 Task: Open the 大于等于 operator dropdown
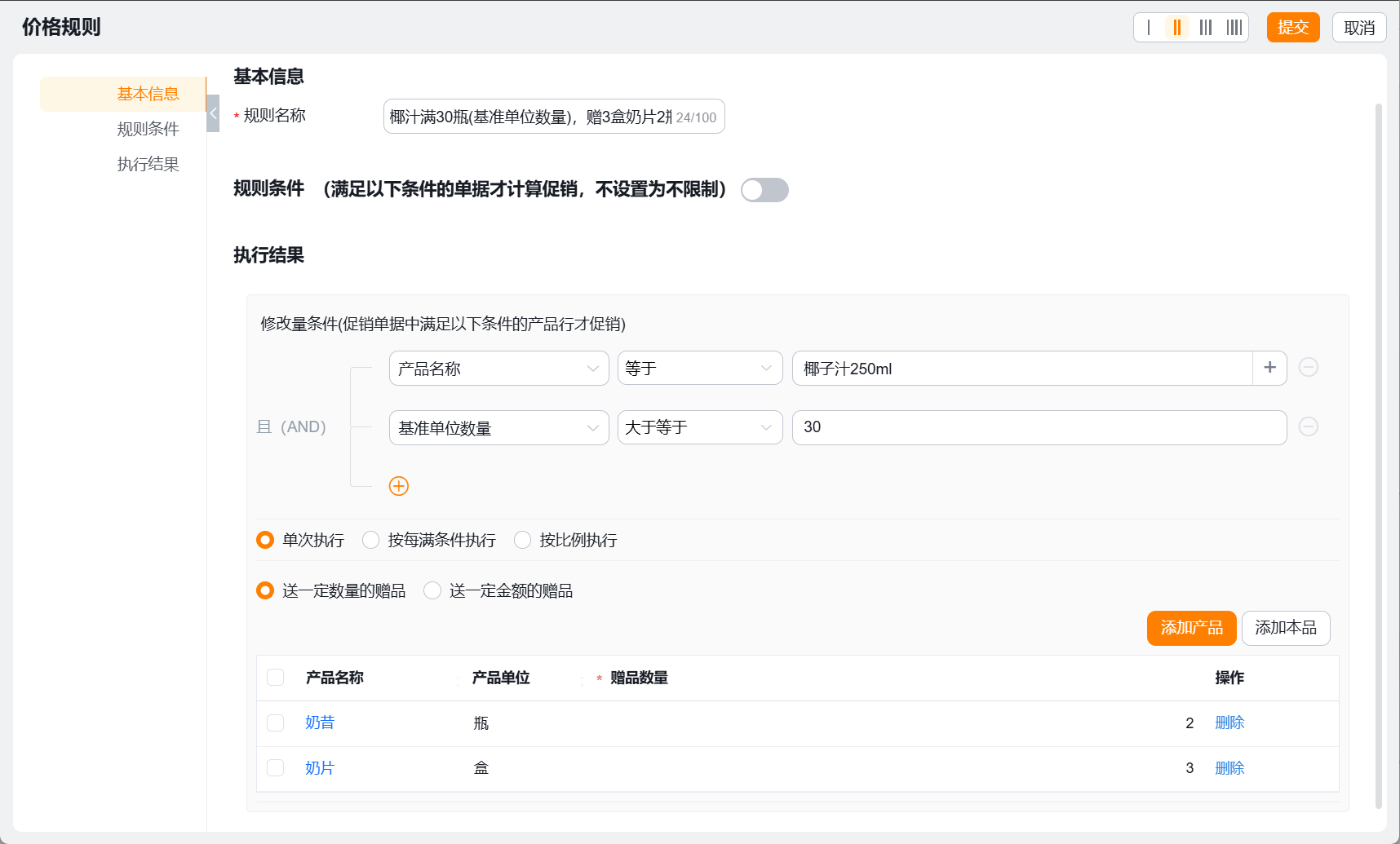click(700, 427)
